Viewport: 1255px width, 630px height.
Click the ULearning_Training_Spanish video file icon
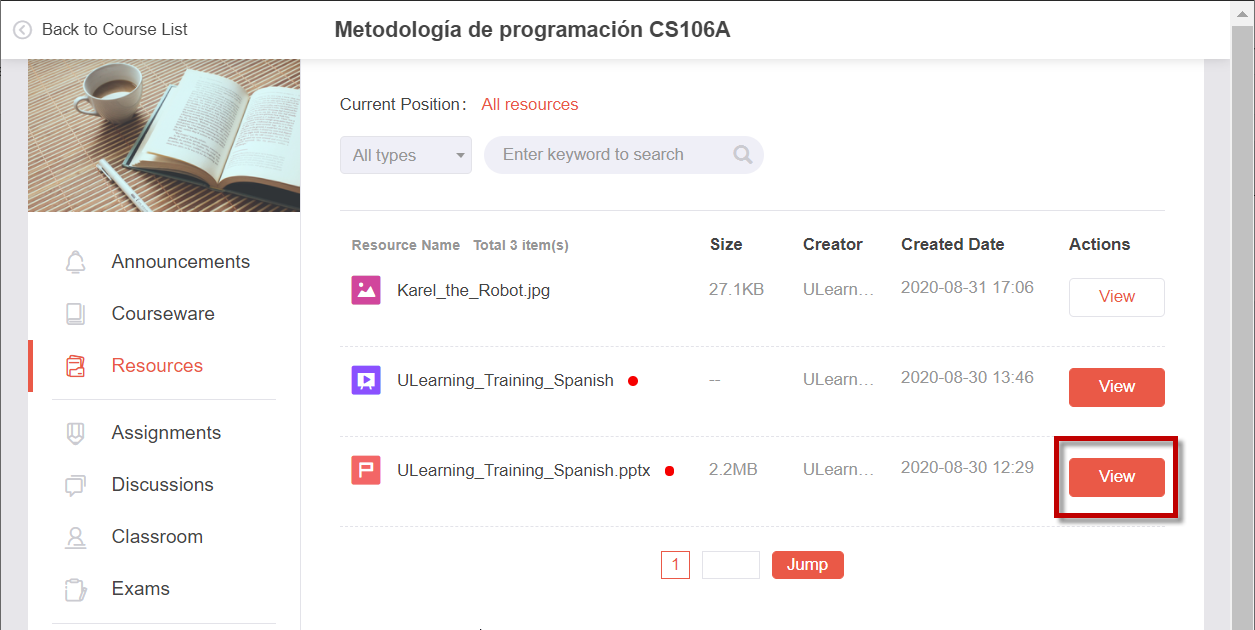pyautogui.click(x=366, y=381)
